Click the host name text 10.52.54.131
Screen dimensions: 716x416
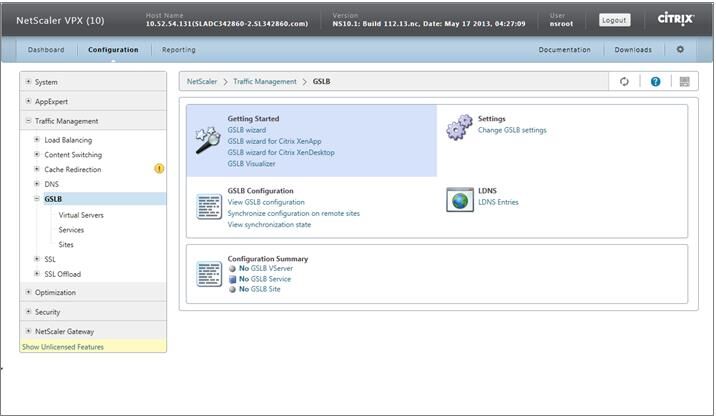226,24
